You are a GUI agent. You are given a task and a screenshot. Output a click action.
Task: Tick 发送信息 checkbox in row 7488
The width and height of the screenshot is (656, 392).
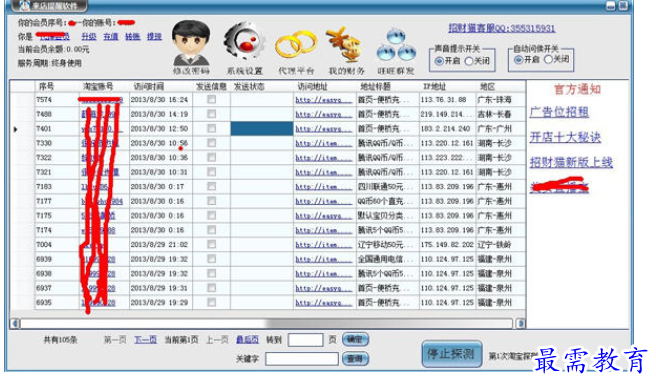[x=212, y=114]
